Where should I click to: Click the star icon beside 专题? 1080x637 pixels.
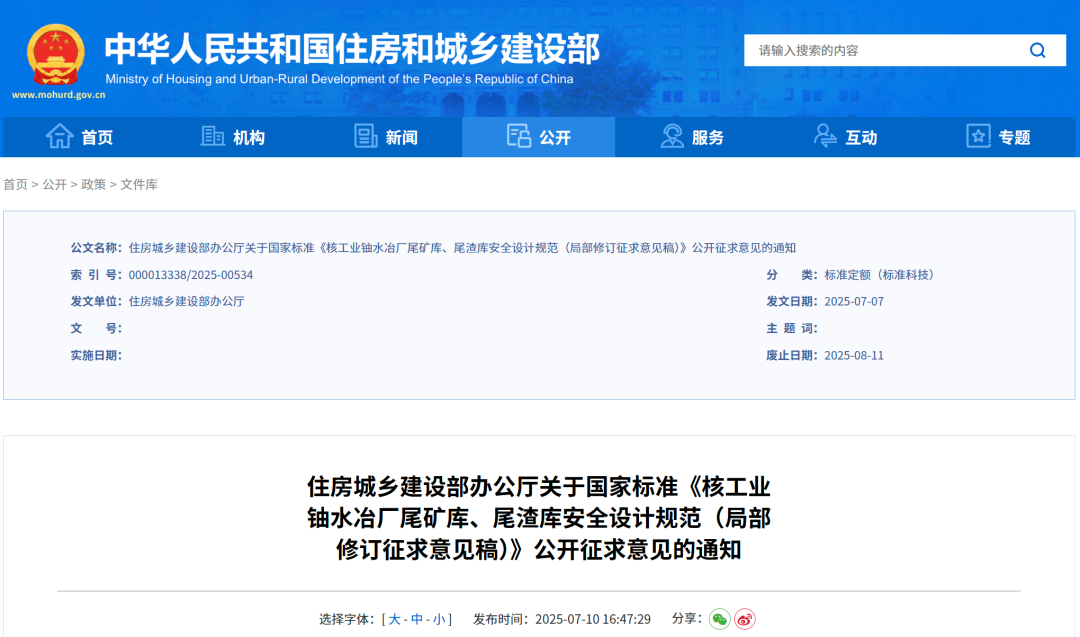(978, 136)
